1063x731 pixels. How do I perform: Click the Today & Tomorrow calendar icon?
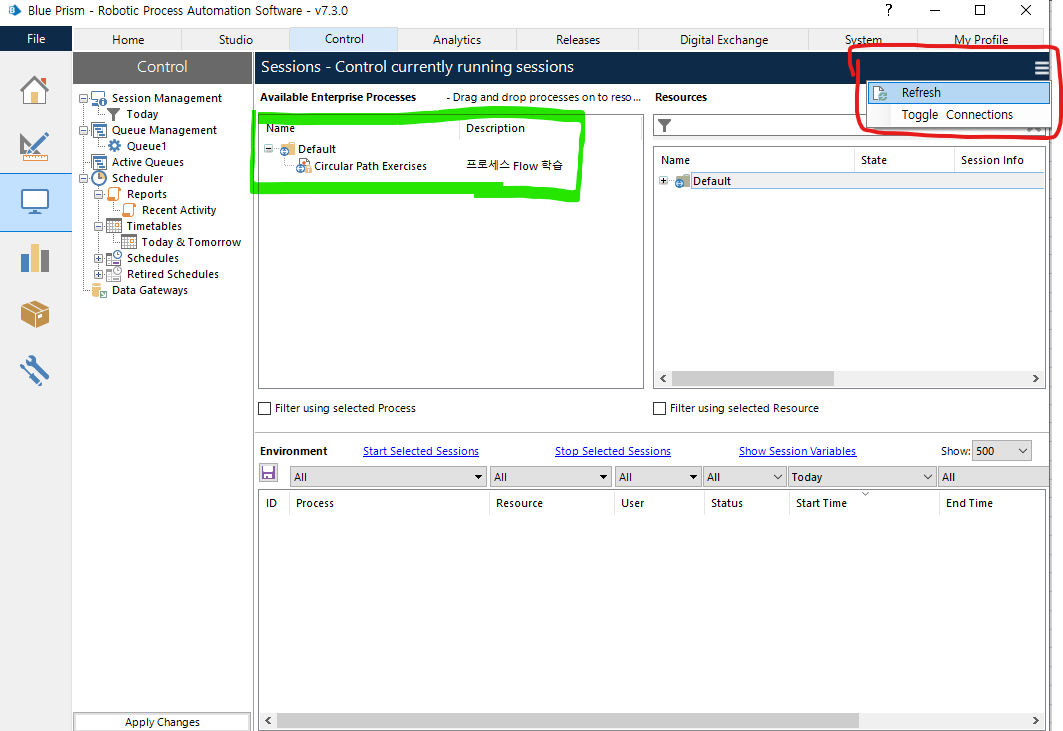(x=129, y=242)
